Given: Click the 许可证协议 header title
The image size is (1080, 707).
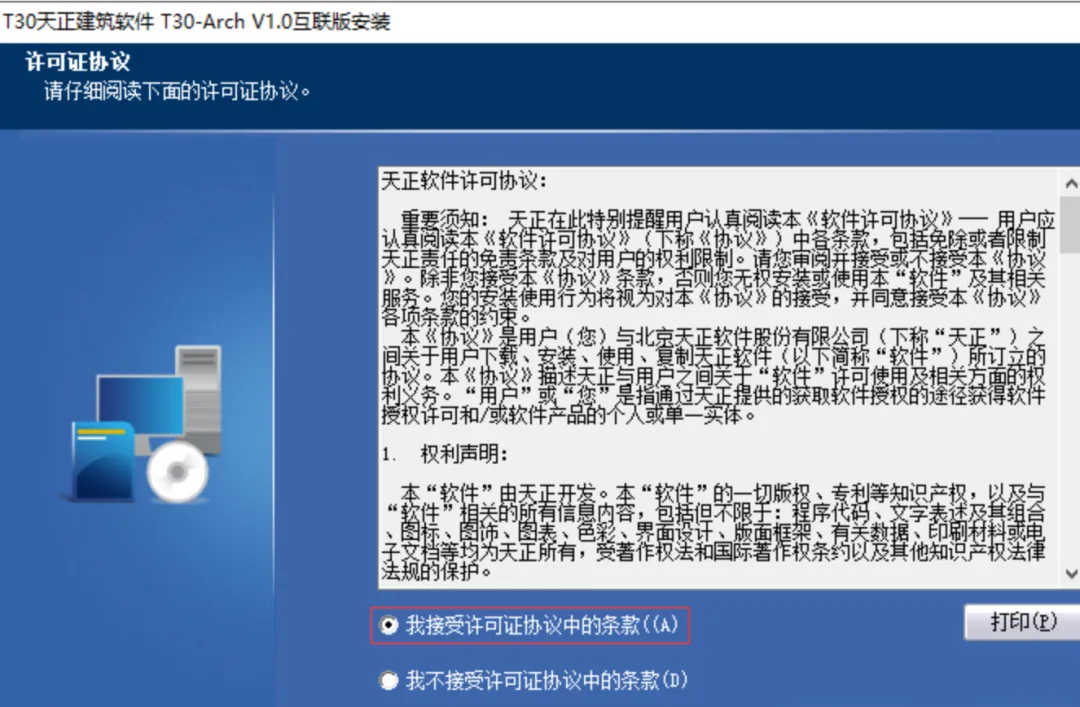Looking at the screenshot, I should point(78,62).
